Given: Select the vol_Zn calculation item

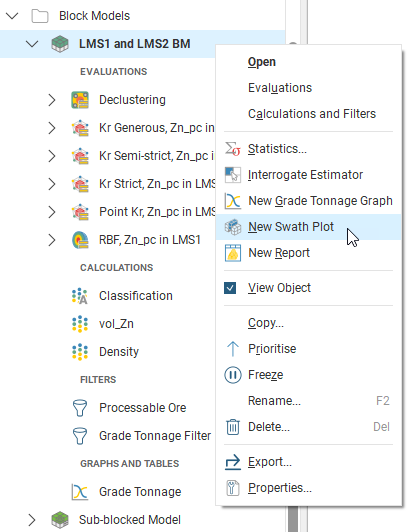Looking at the screenshot, I should [x=116, y=324].
